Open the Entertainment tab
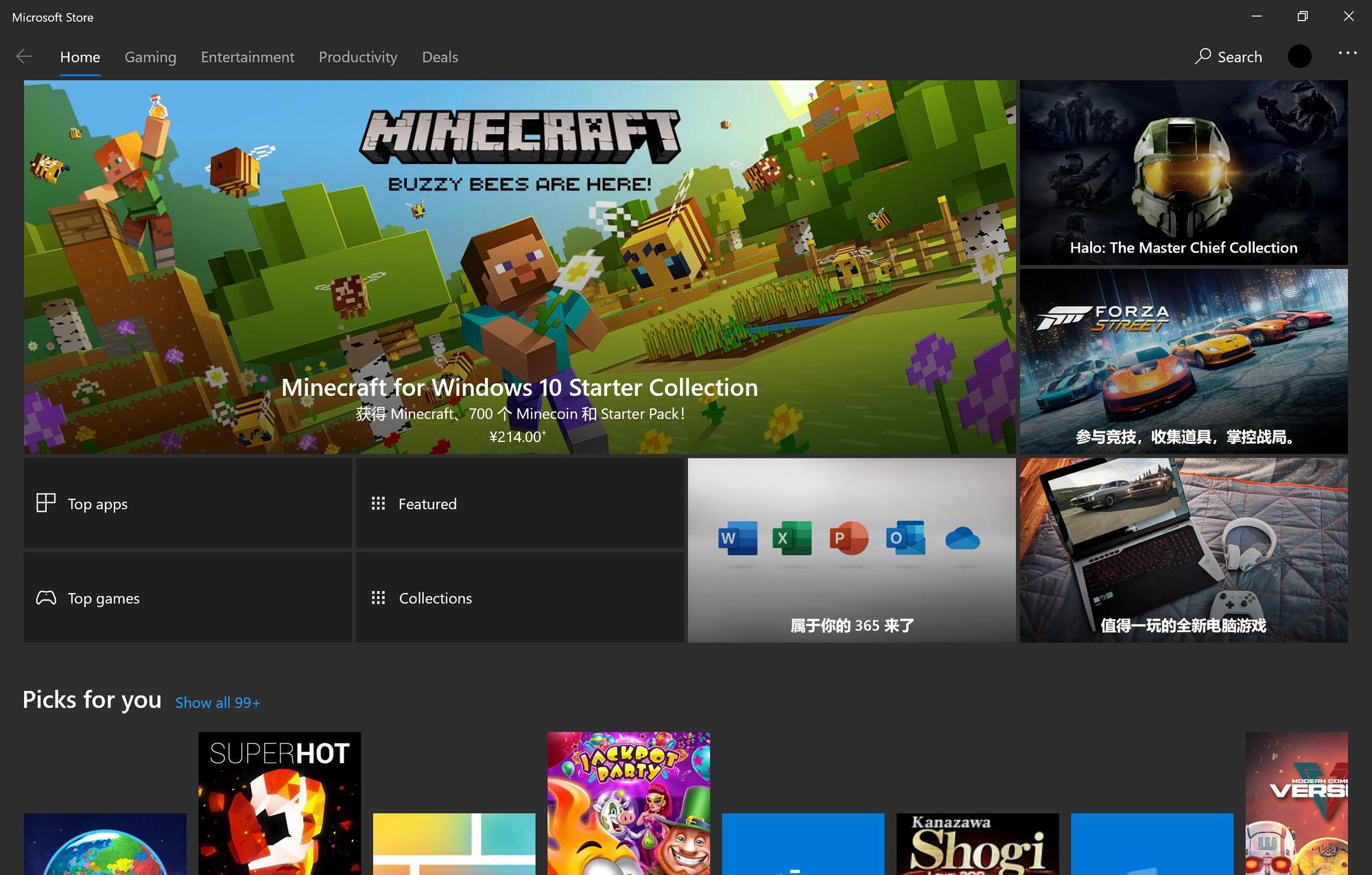 pyautogui.click(x=248, y=57)
